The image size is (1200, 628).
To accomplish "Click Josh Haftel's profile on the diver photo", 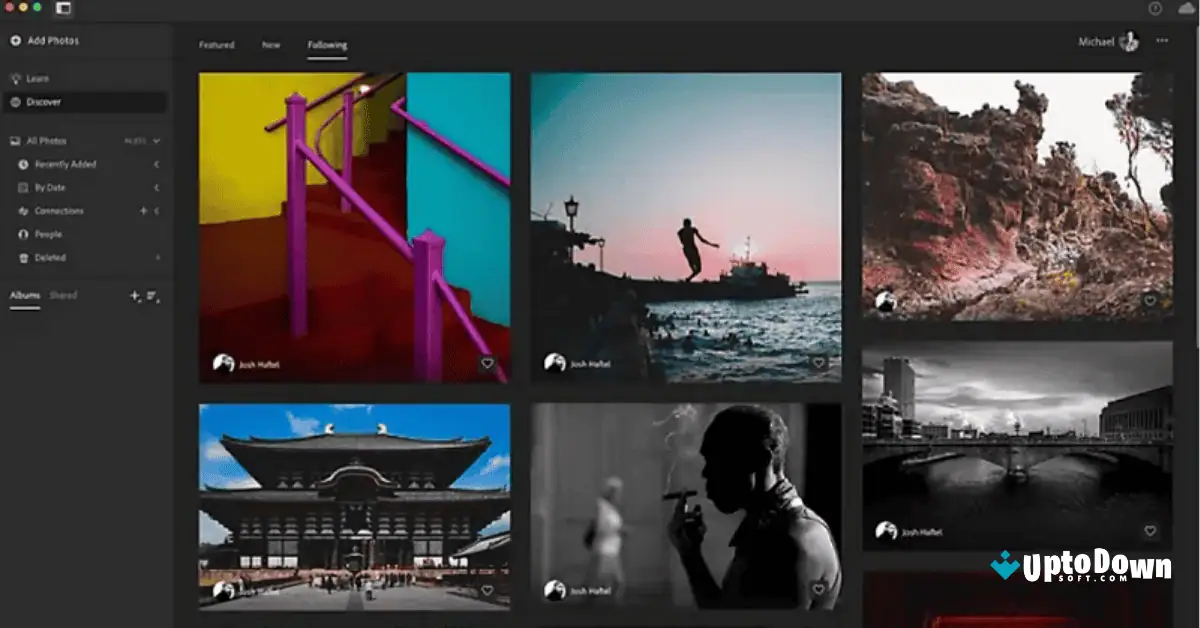I will [x=556, y=363].
